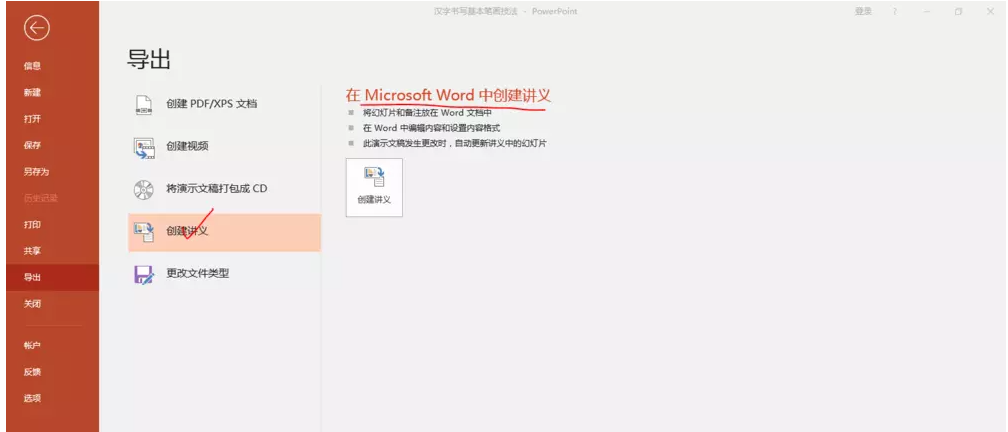Screen dimensions: 1008x432
Task: Open the 共享 sidebar entry
Action: [x=32, y=251]
